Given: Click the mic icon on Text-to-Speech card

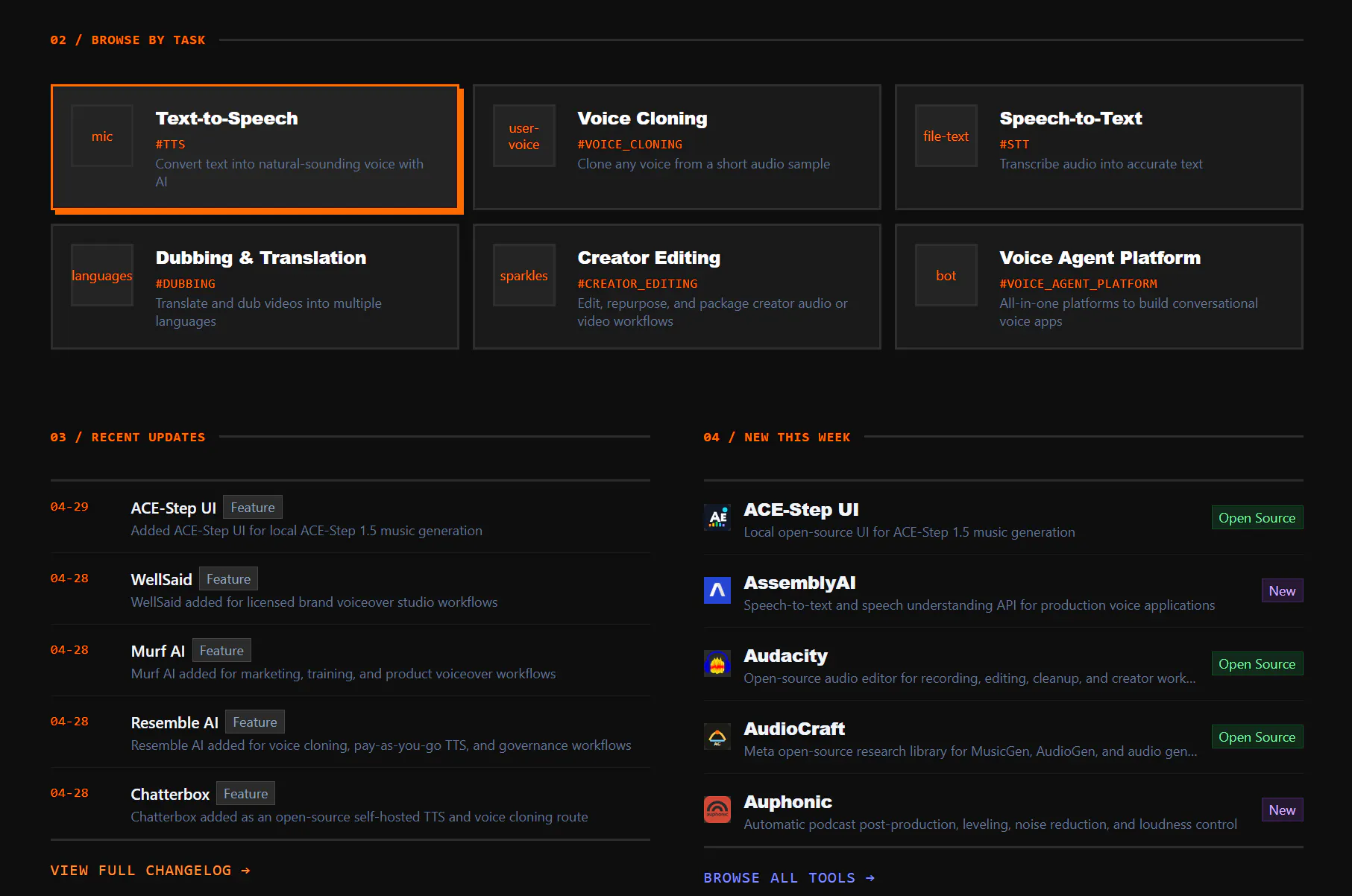Looking at the screenshot, I should (x=102, y=136).
